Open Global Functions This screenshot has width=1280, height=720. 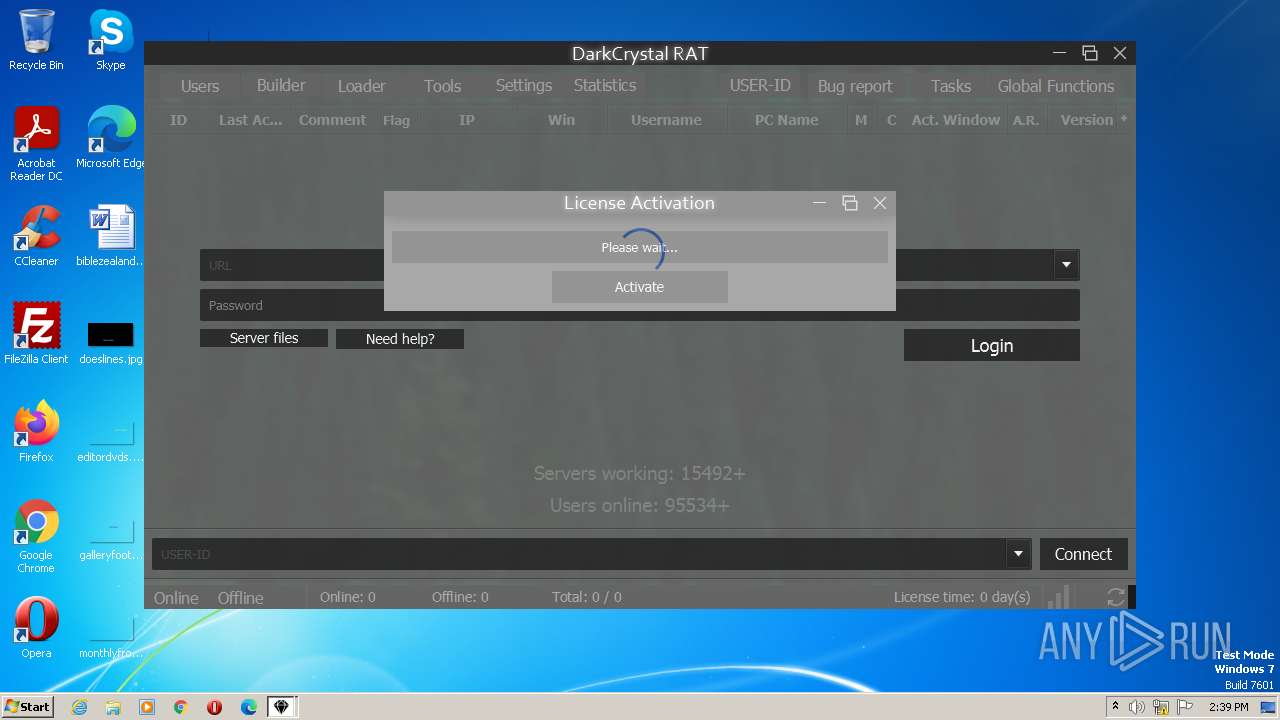pos(1056,86)
